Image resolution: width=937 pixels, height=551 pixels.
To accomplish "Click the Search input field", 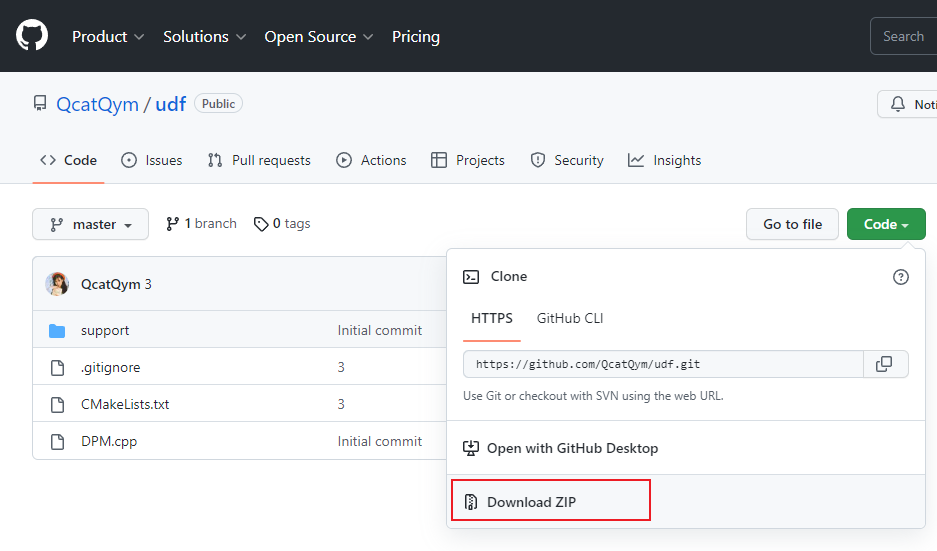I will pos(903,37).
